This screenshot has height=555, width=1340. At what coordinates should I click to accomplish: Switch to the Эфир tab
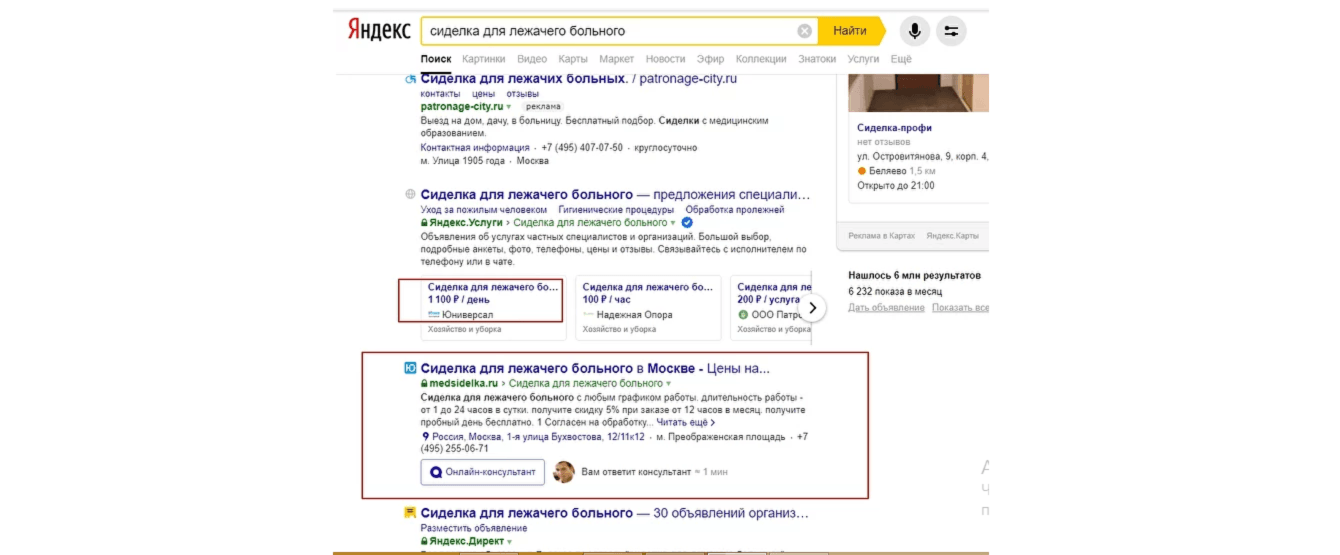710,59
